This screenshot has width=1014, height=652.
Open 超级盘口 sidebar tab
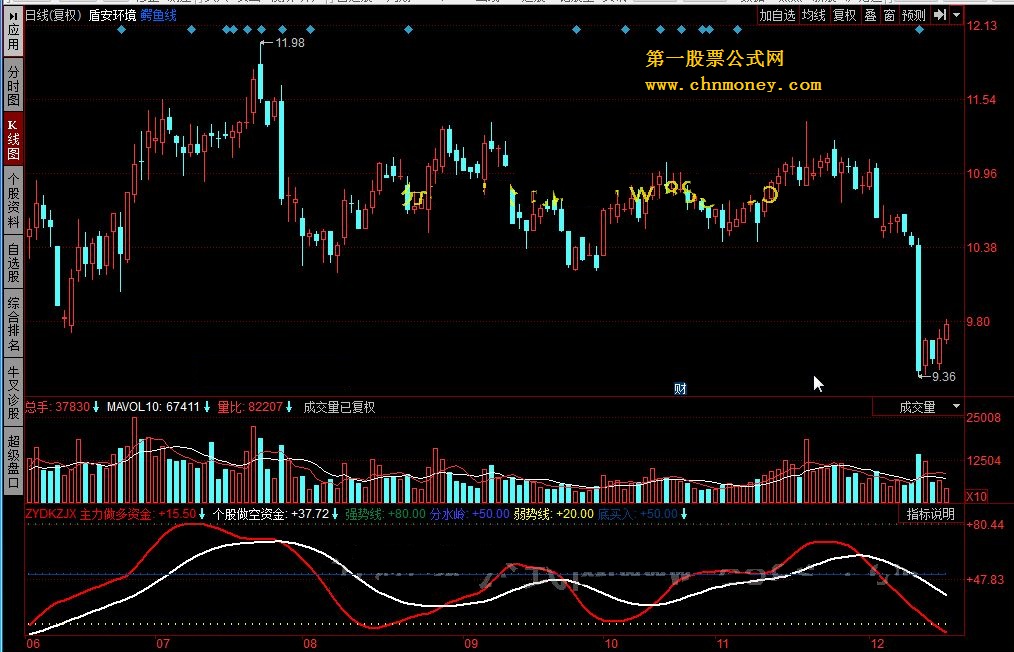point(13,461)
